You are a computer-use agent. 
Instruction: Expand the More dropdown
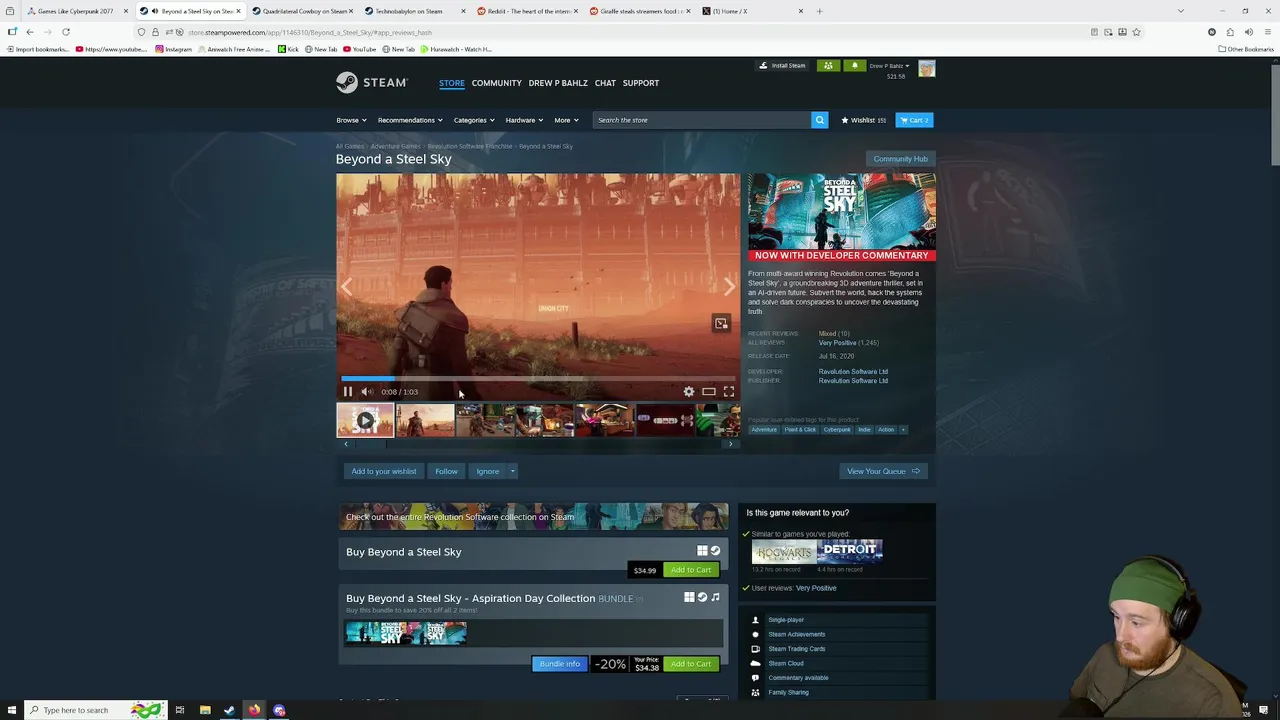coord(566,120)
